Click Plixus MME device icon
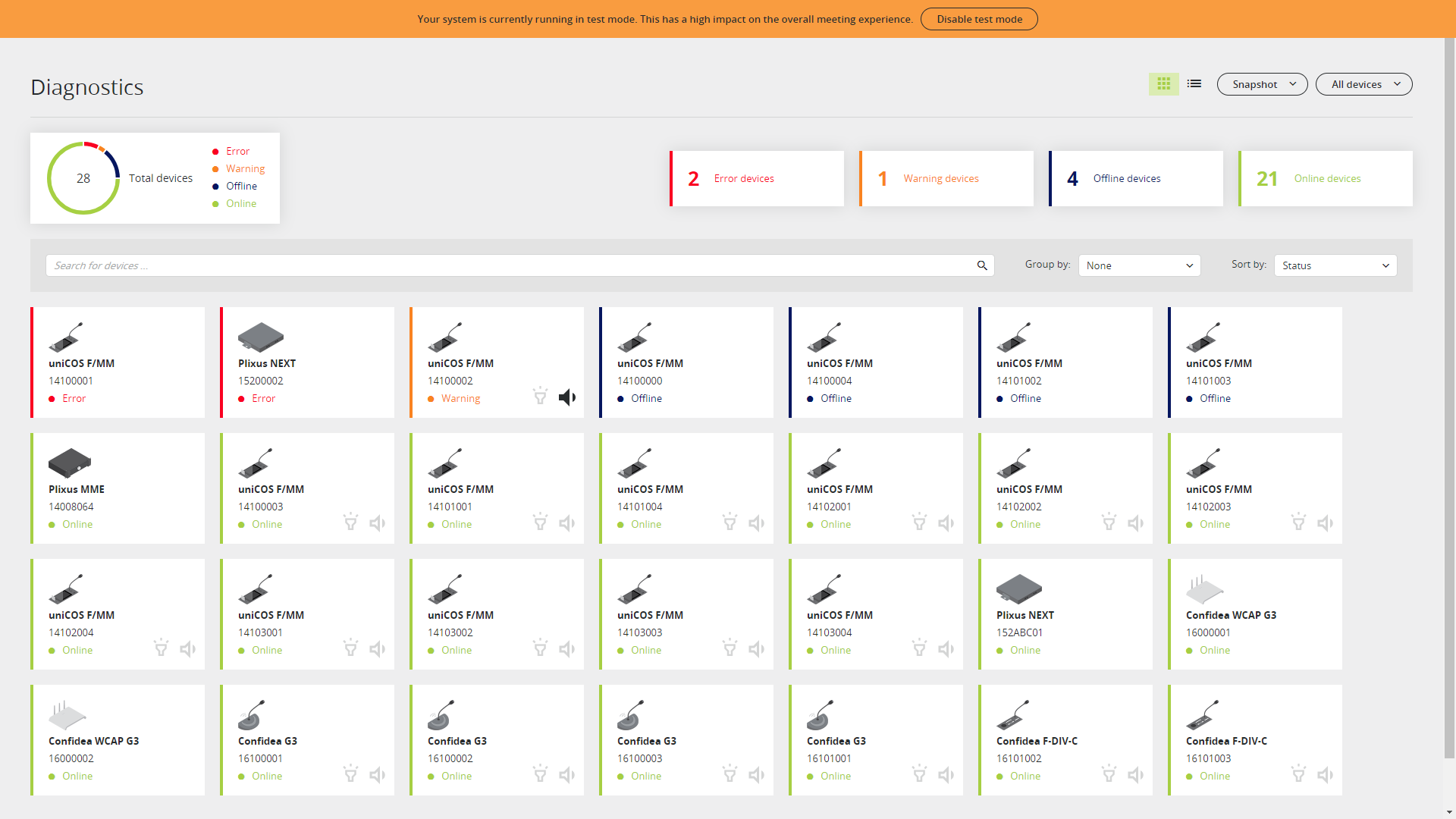This screenshot has height=819, width=1456. (69, 463)
